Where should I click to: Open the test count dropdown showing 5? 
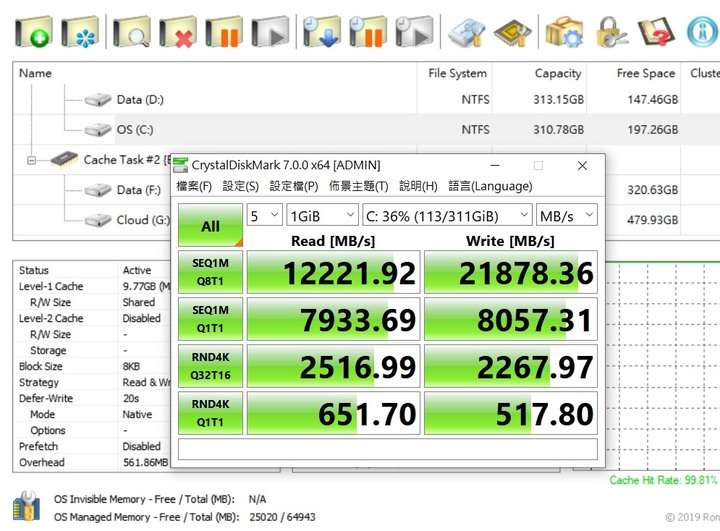264,215
